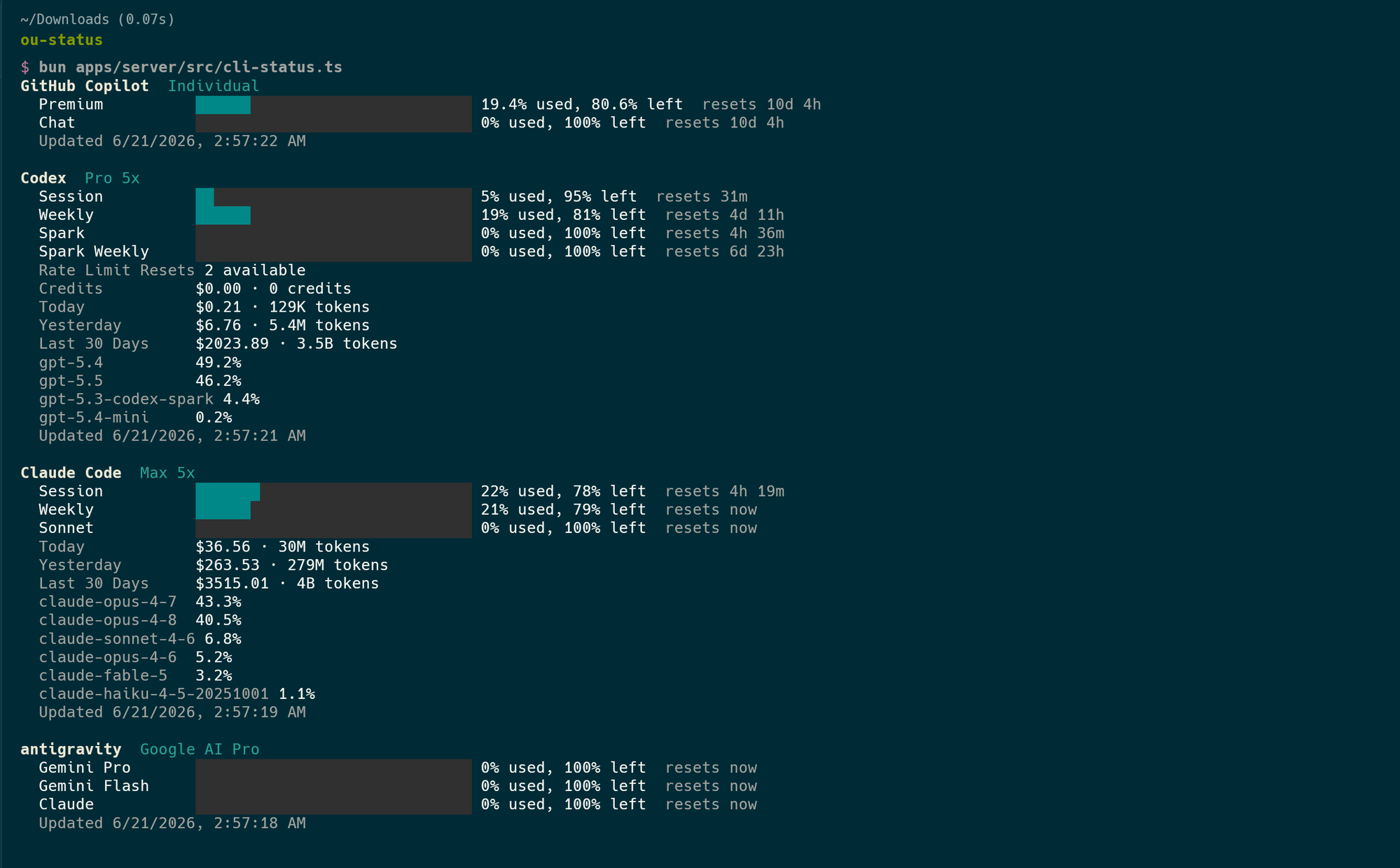The image size is (1400, 868).
Task: Click 'gpt-5.3-codex-spark' model name
Action: 126,399
